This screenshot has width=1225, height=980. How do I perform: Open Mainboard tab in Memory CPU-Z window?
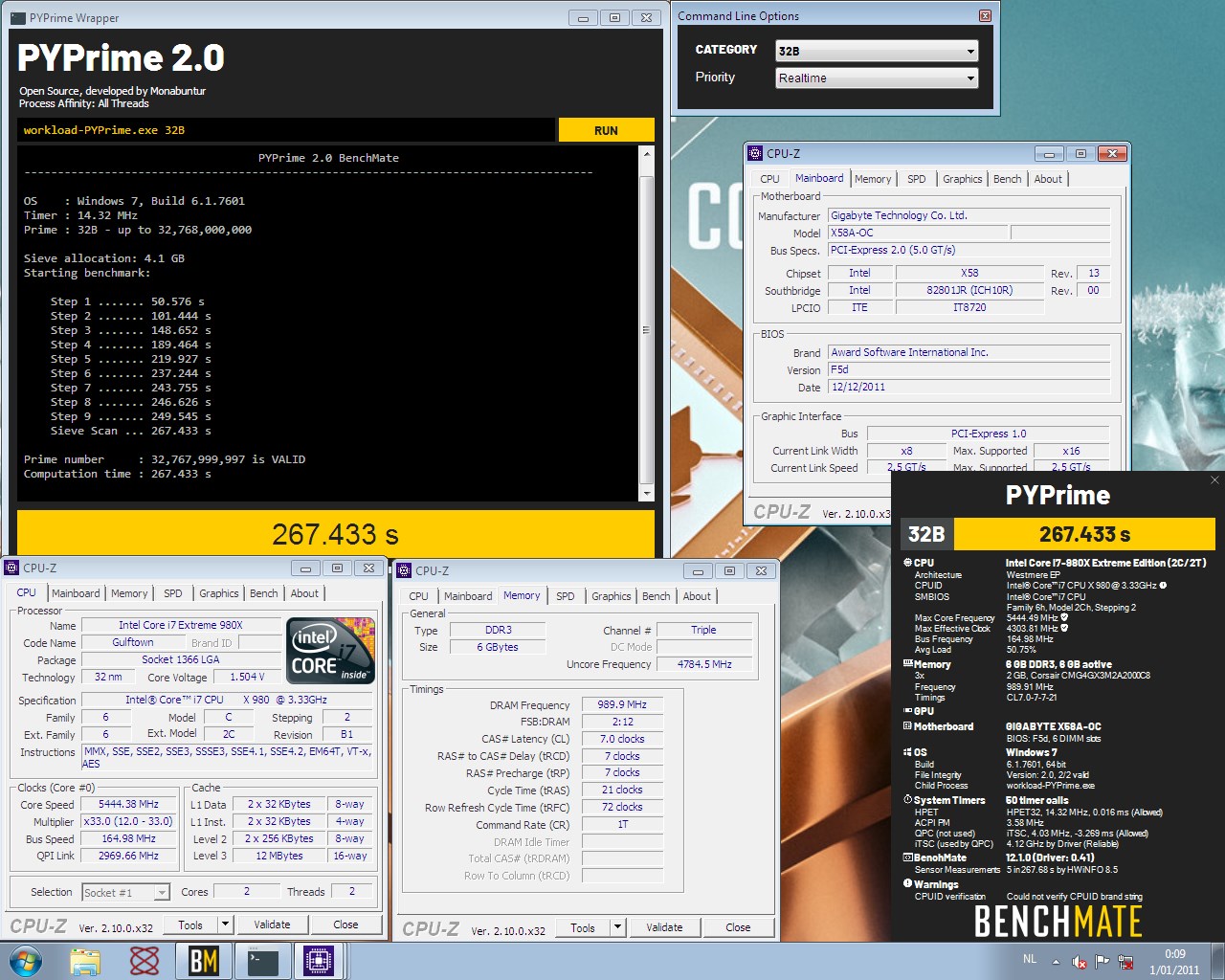tap(468, 596)
